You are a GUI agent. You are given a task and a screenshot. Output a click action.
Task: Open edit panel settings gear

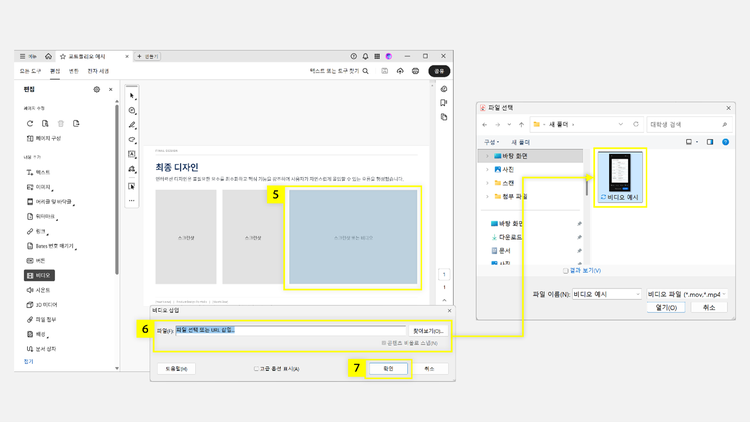pyautogui.click(x=97, y=89)
